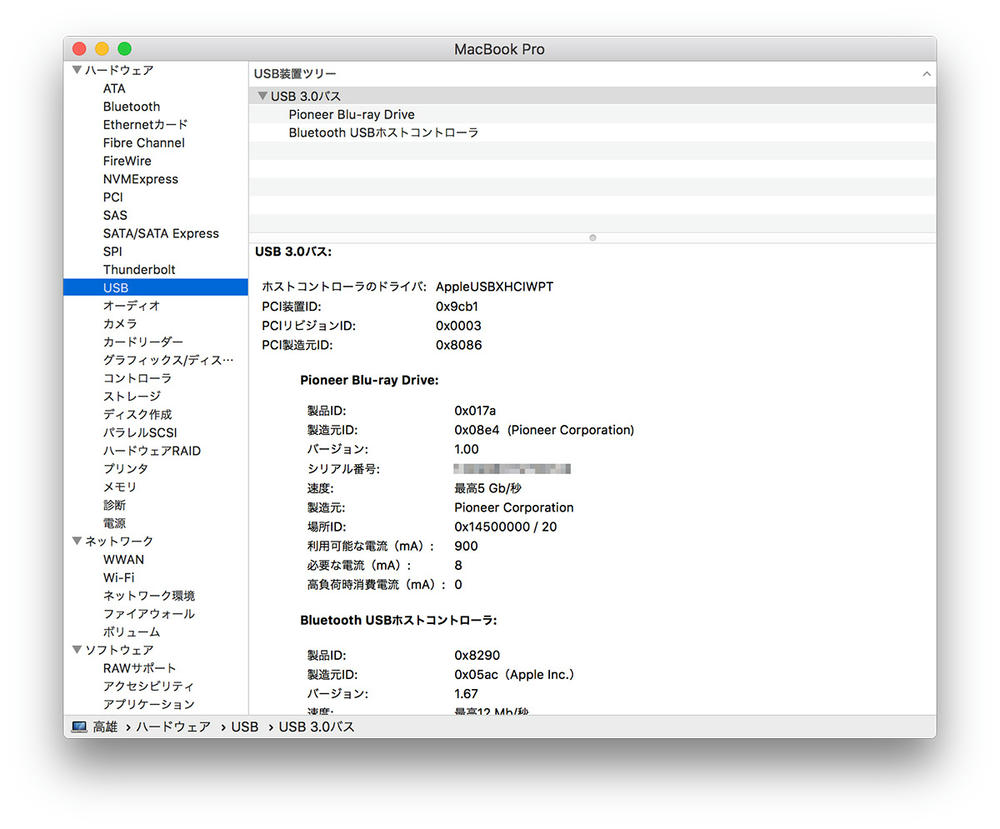
Task: Select ATA in the sidebar
Action: (x=114, y=89)
